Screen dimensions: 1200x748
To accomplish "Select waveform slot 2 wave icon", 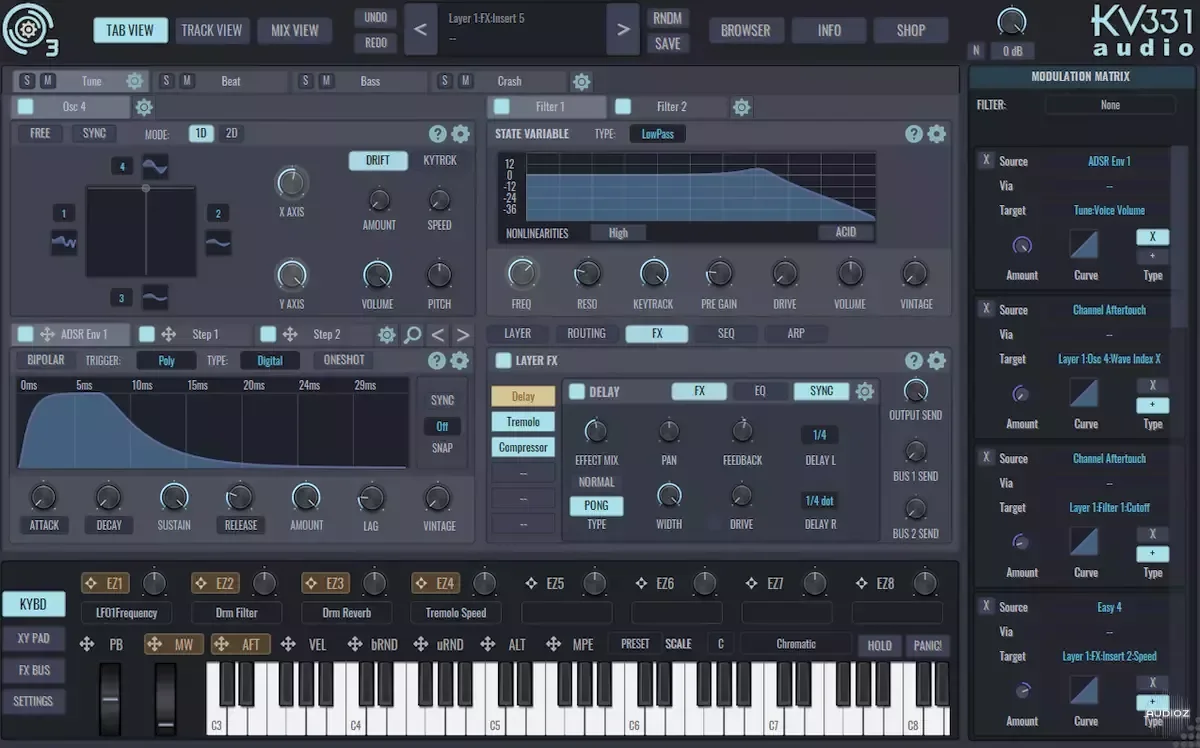I will (x=218, y=241).
